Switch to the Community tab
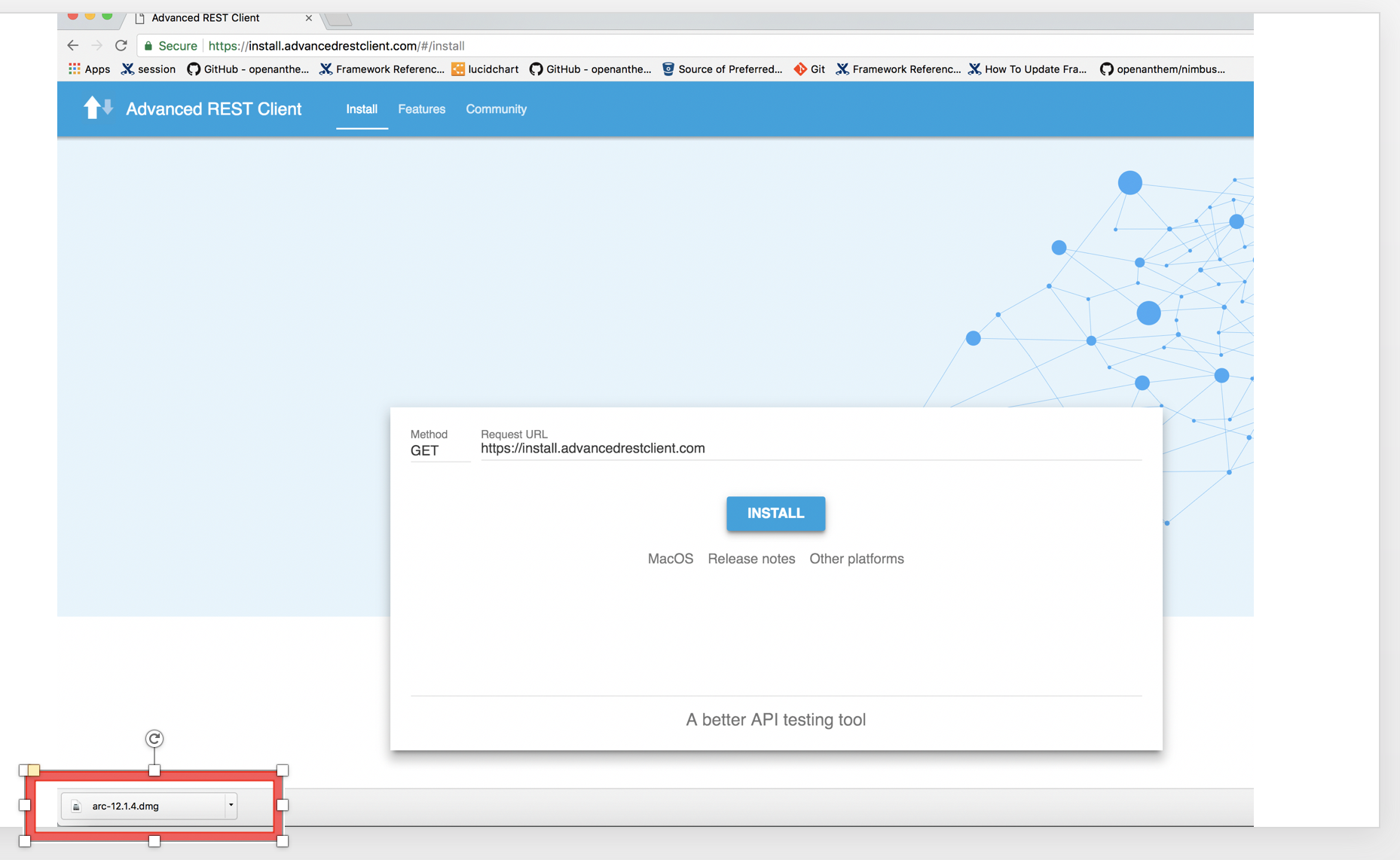 tap(496, 109)
